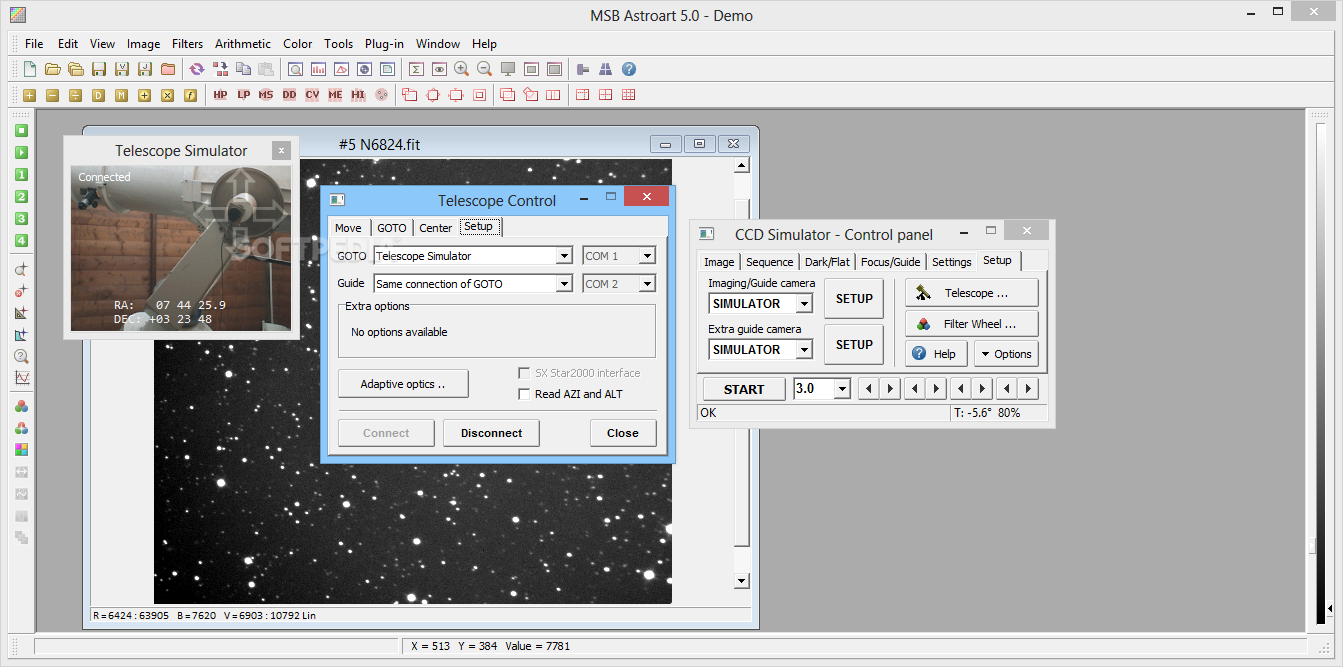
Task: Click the gold divide icon
Action: click(x=75, y=95)
